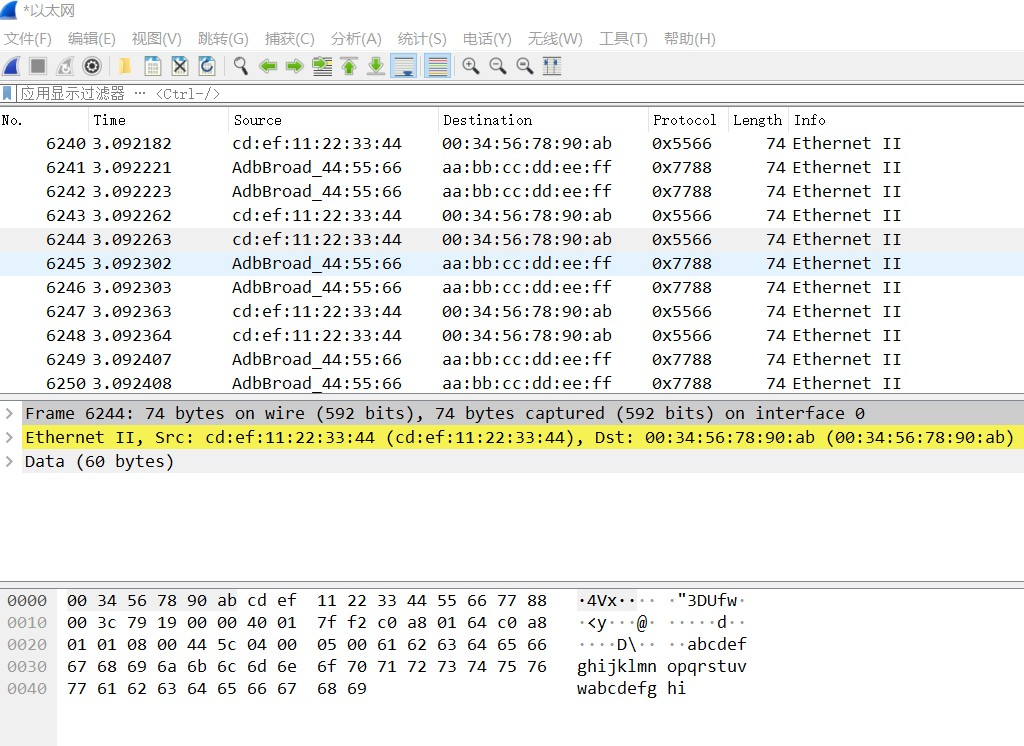The width and height of the screenshot is (1024, 746).
Task: Click the open capture file folder icon
Action: (x=125, y=66)
